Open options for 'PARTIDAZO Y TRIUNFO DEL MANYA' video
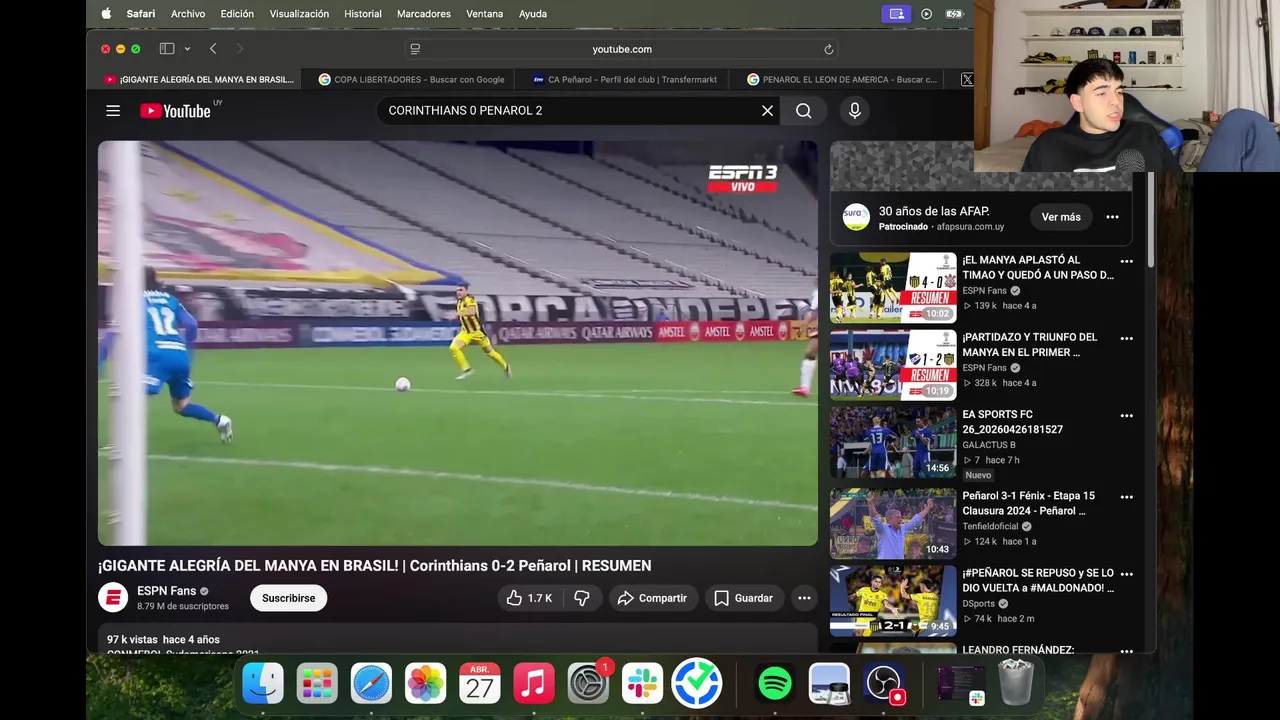1280x720 pixels. (x=1126, y=339)
